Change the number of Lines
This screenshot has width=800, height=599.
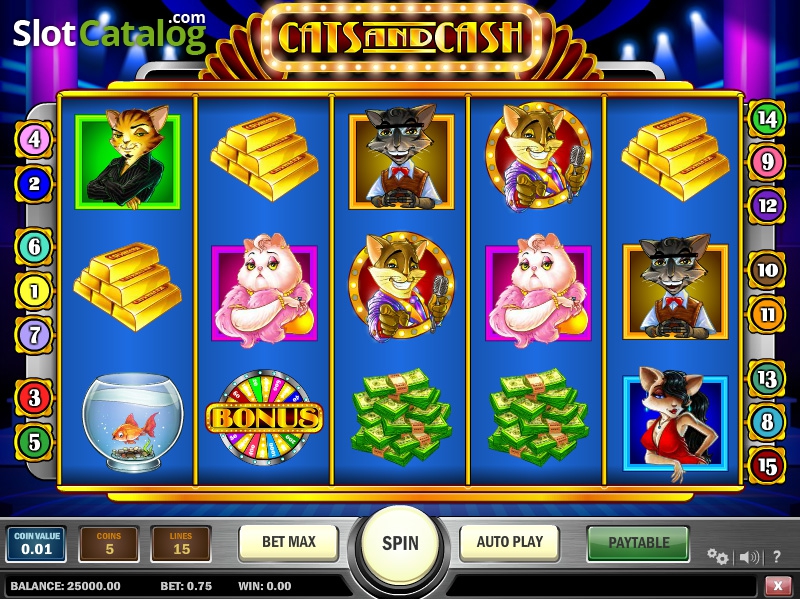pos(181,544)
